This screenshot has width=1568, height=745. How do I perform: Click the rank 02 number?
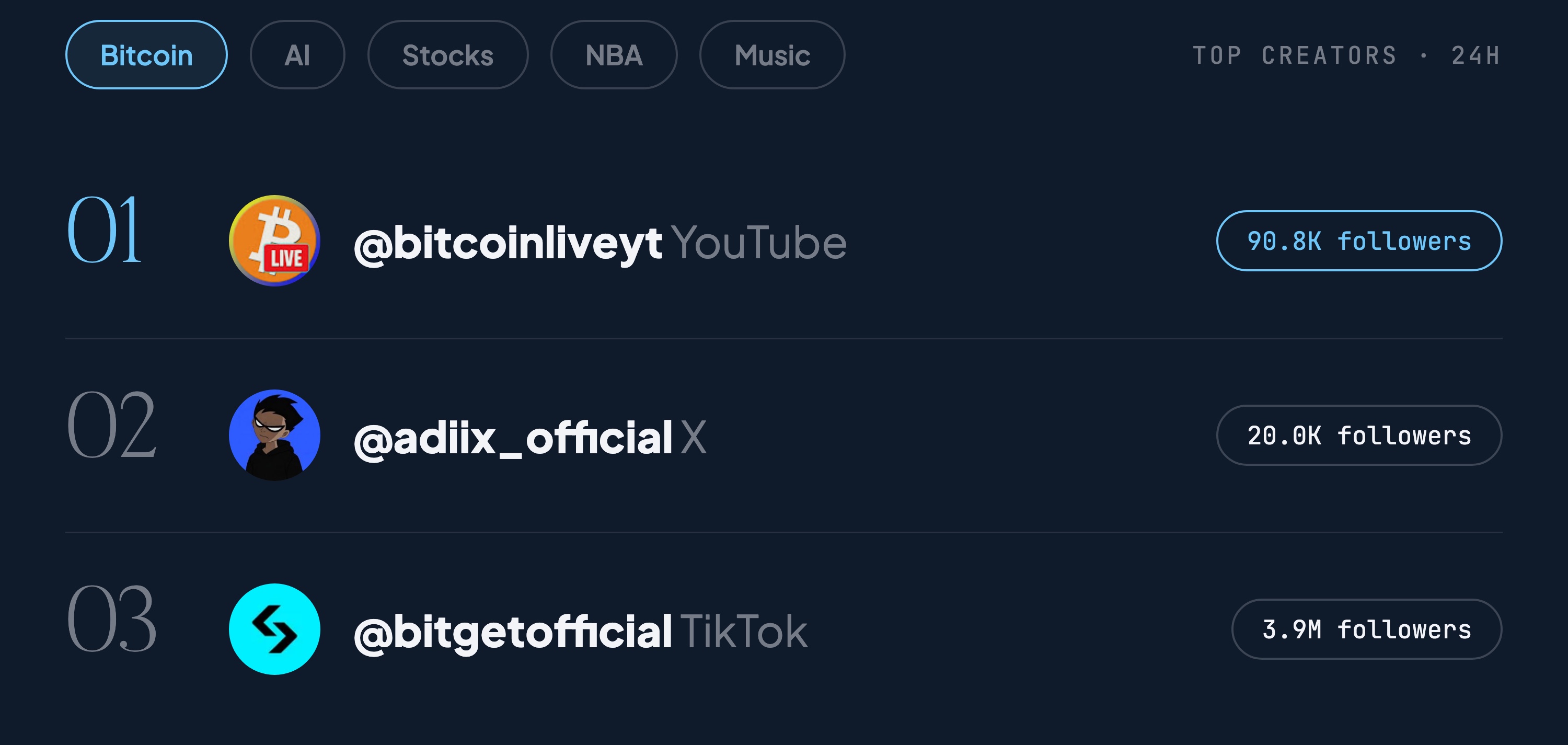(111, 424)
